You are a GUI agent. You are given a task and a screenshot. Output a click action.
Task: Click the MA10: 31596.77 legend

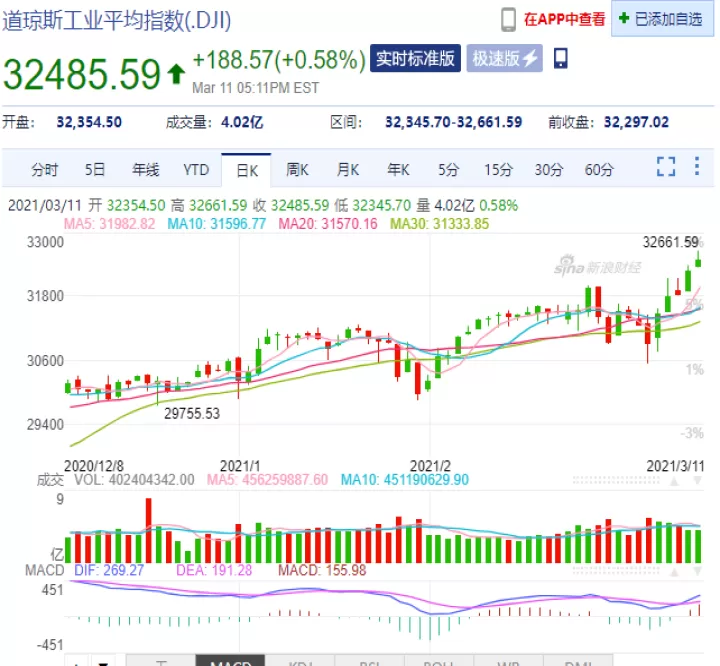point(217,224)
